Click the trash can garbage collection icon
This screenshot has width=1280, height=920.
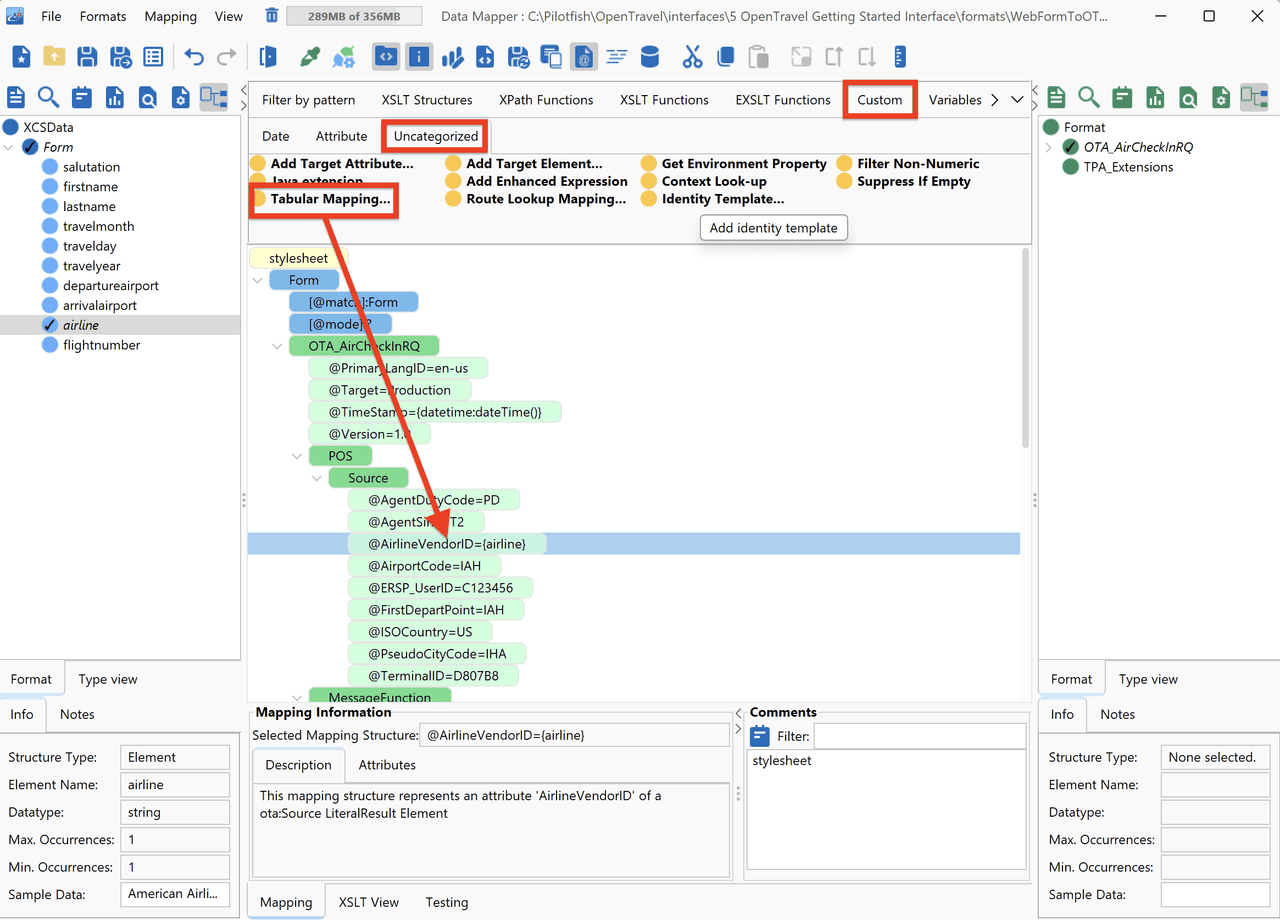pyautogui.click(x=272, y=16)
